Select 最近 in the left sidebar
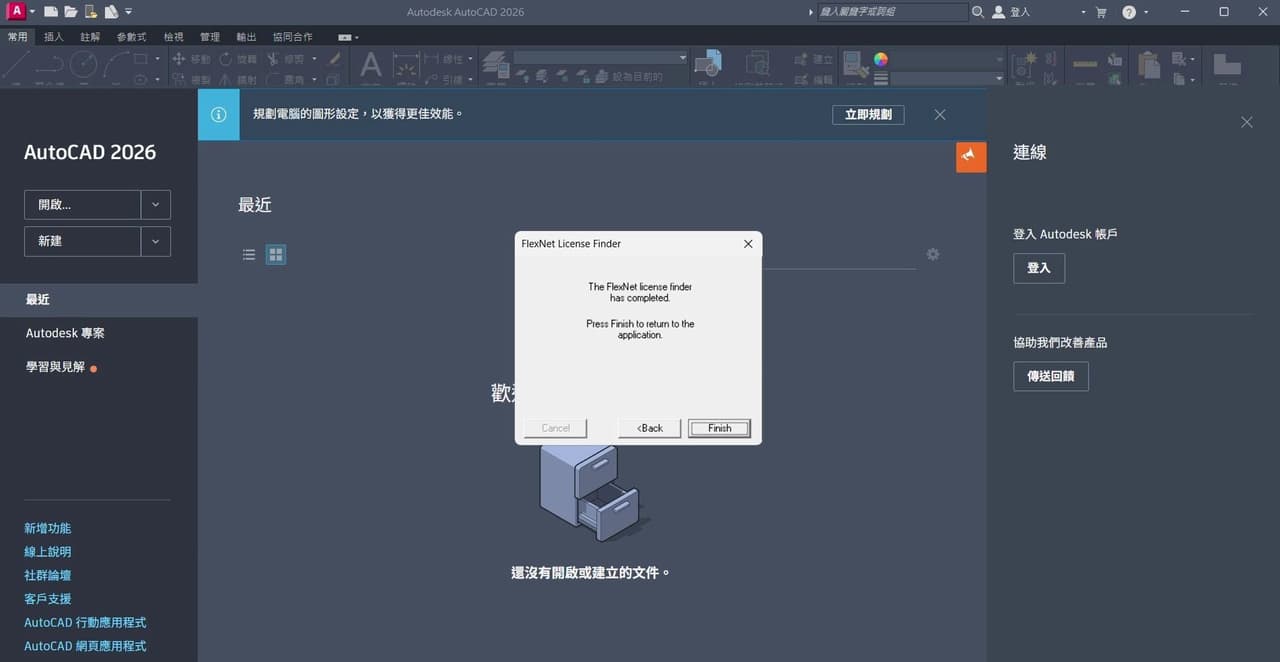The height and width of the screenshot is (662, 1280). (x=99, y=299)
